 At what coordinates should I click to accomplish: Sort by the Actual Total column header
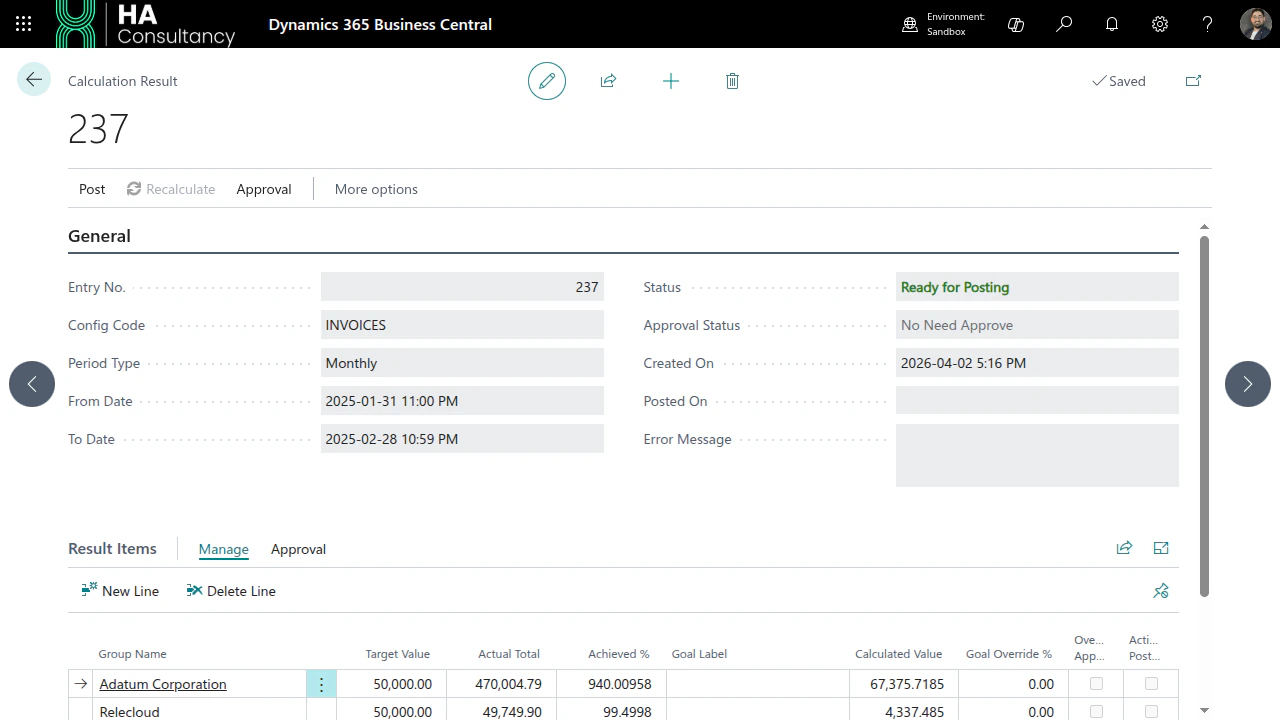[509, 654]
